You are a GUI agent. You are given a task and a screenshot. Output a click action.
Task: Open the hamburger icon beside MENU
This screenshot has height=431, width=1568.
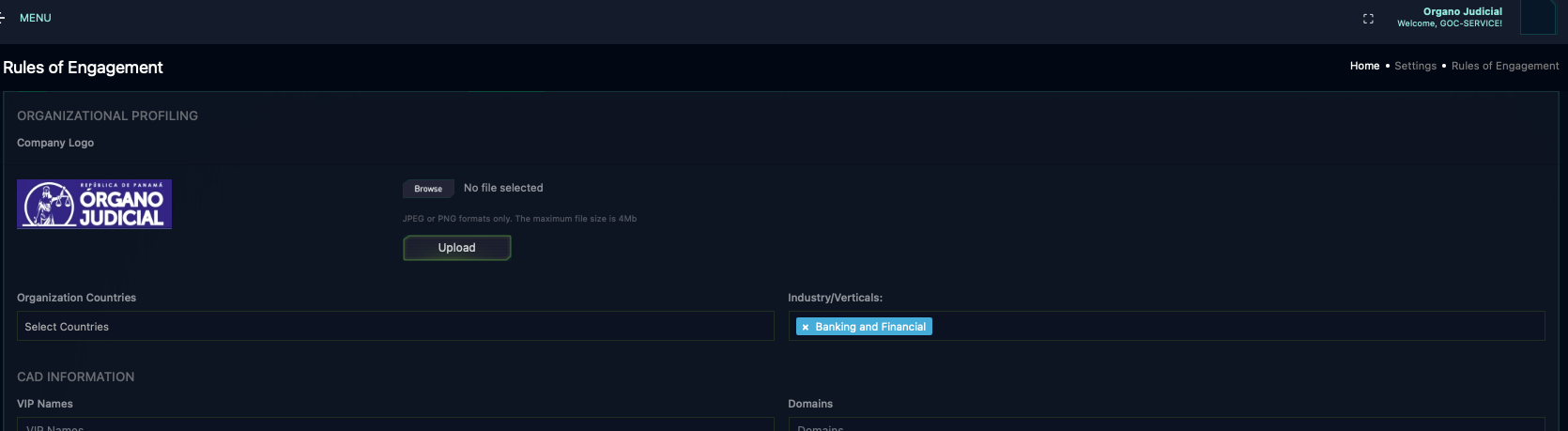[3, 18]
